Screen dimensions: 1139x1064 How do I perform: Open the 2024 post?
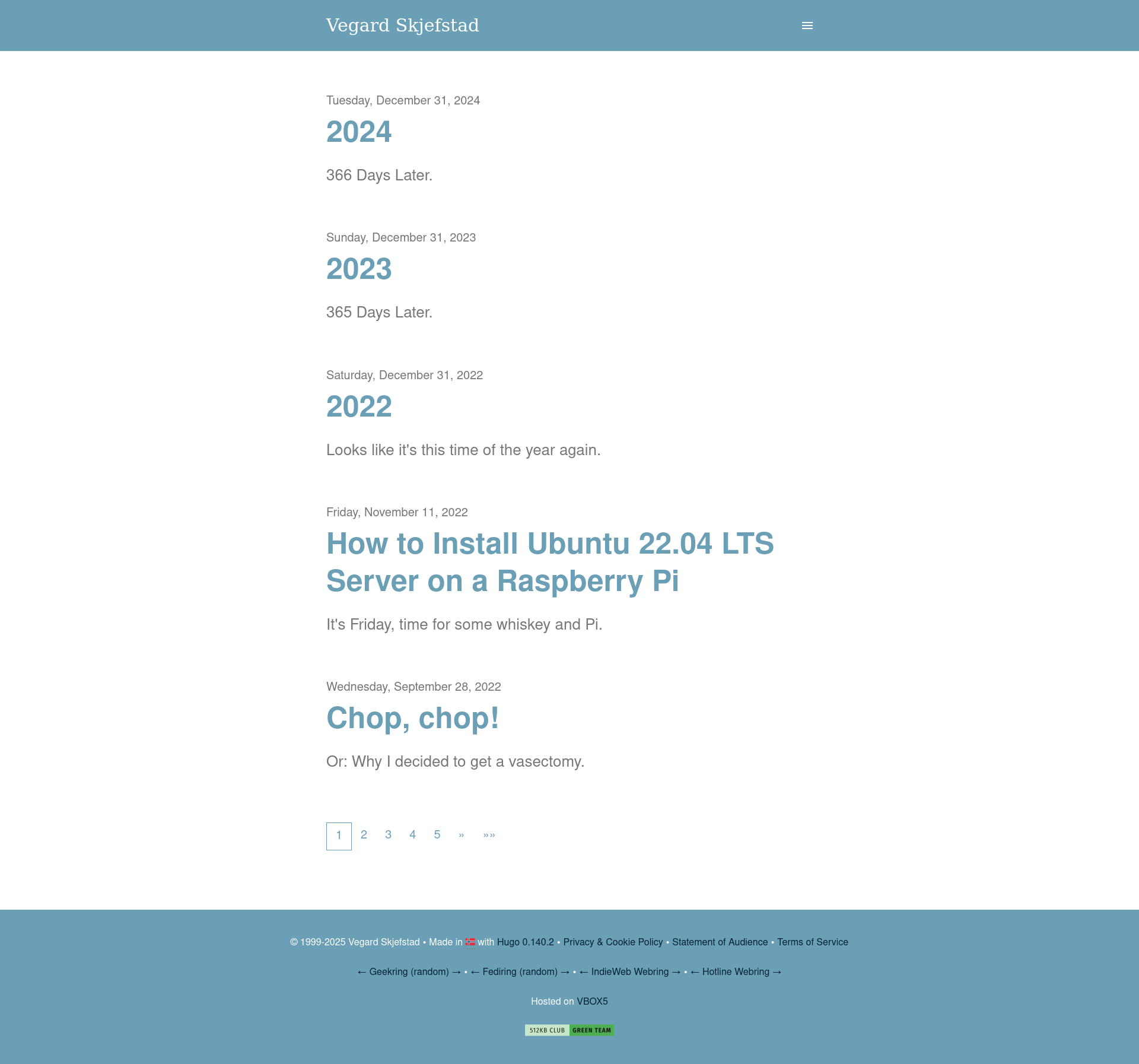point(359,132)
